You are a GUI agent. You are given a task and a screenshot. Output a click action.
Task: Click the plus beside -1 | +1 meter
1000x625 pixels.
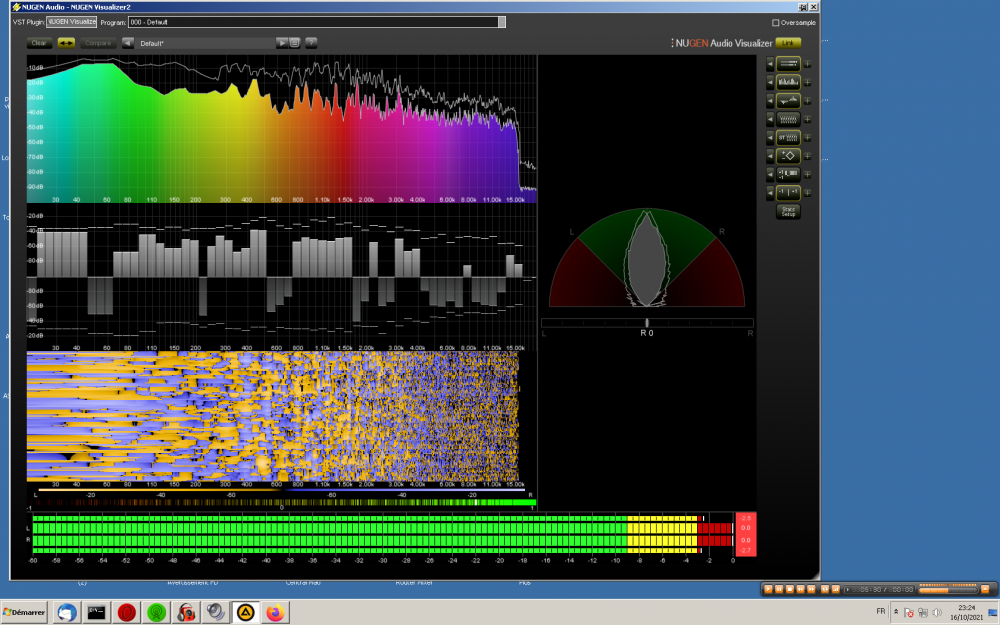(807, 192)
